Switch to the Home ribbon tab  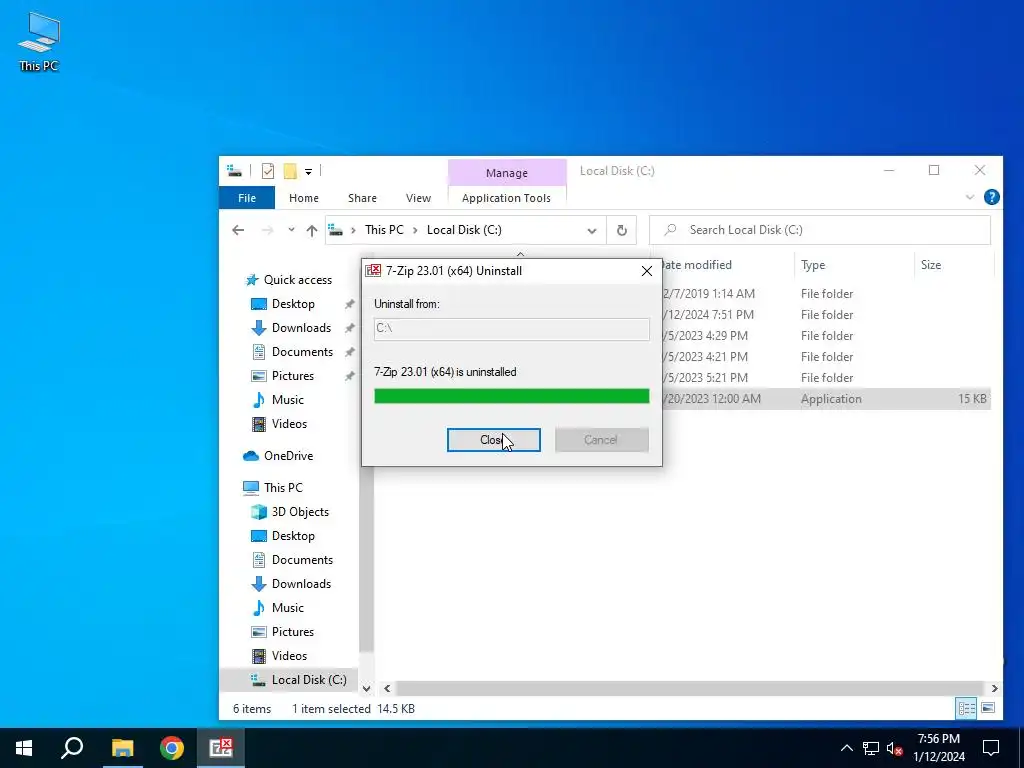(x=304, y=198)
